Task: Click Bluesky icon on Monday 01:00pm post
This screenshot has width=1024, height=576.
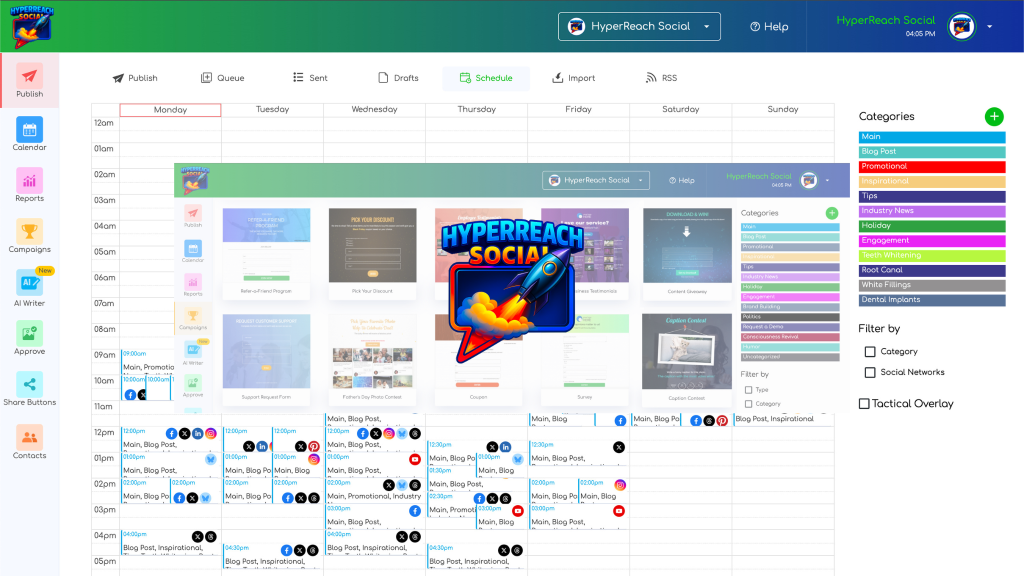Action: click(x=210, y=459)
